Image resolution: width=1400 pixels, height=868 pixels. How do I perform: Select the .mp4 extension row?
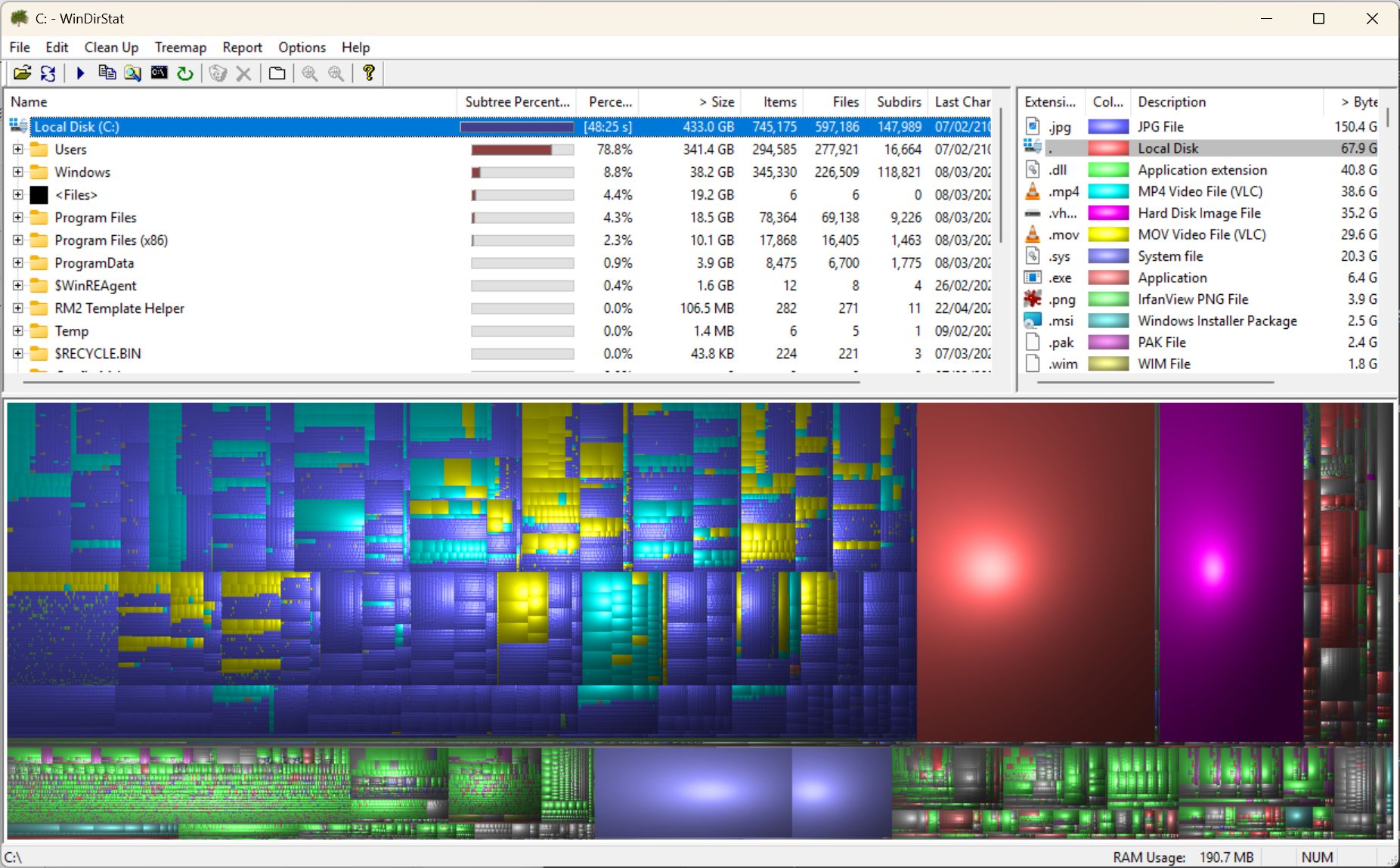(x=1063, y=192)
